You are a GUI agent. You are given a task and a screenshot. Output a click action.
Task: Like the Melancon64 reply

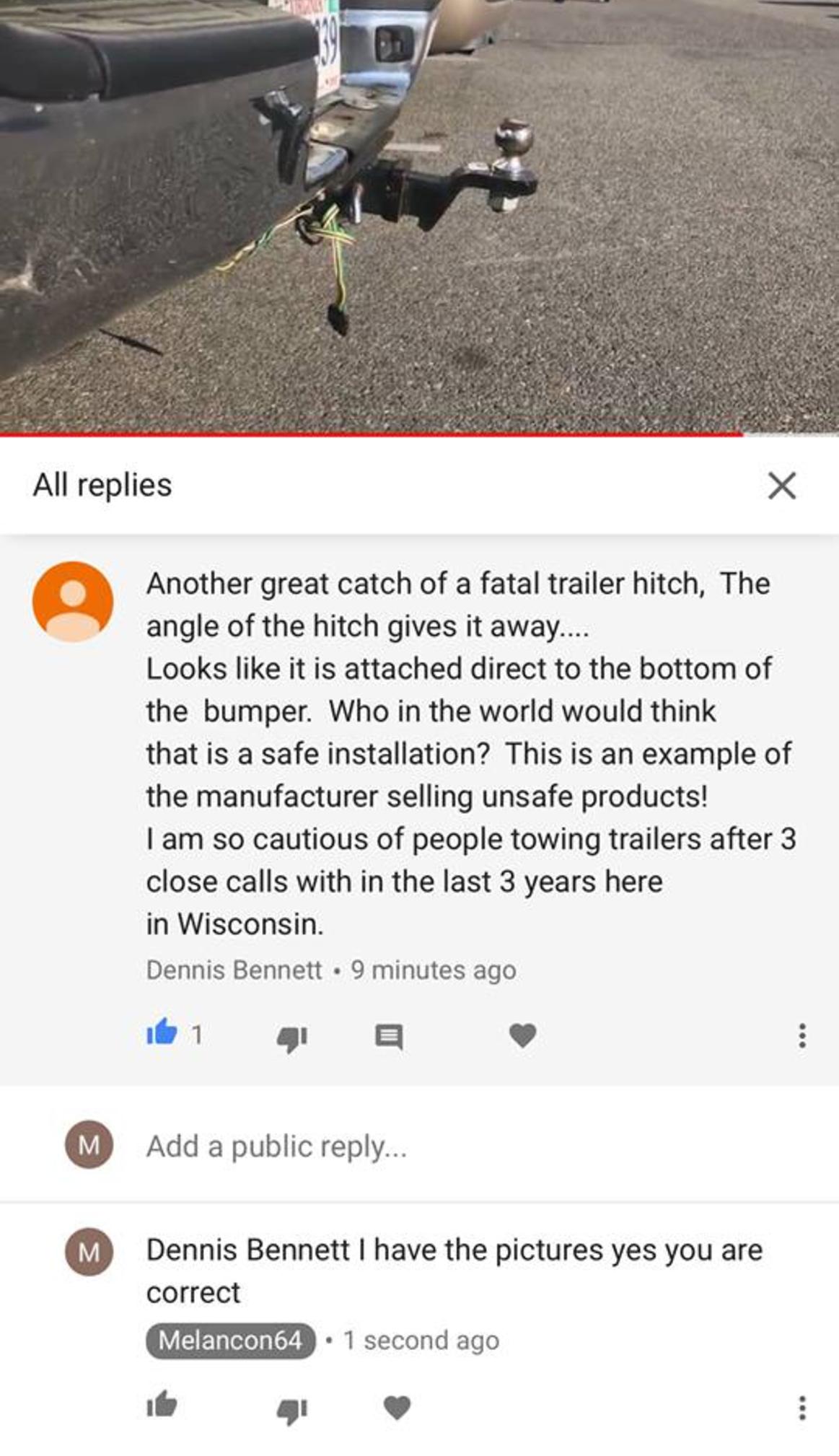pos(162,1404)
